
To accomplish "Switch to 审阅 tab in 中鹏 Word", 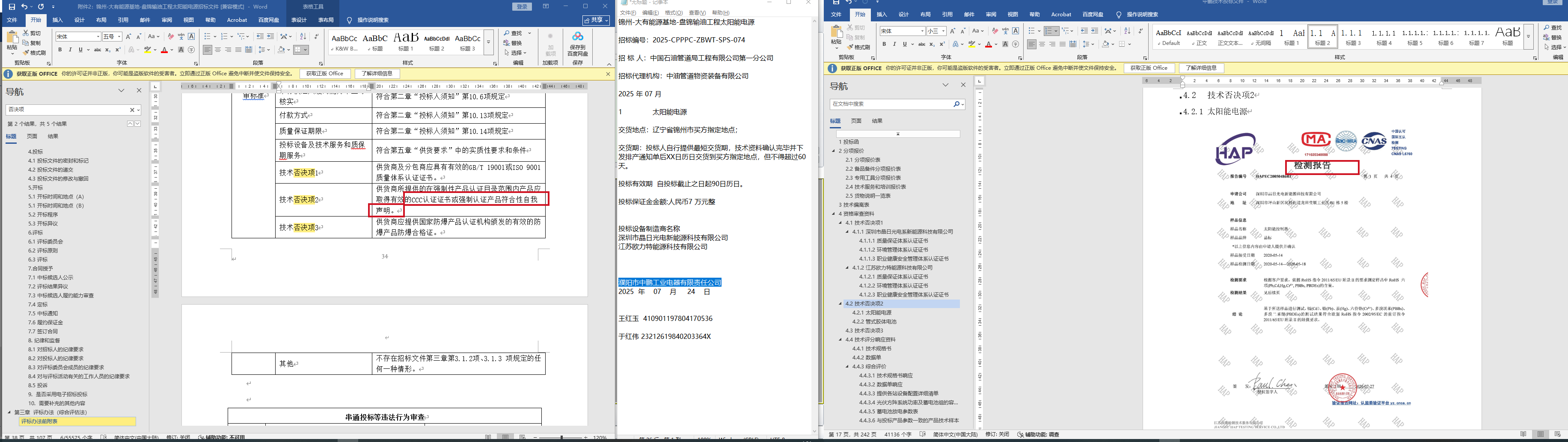I will [x=991, y=15].
